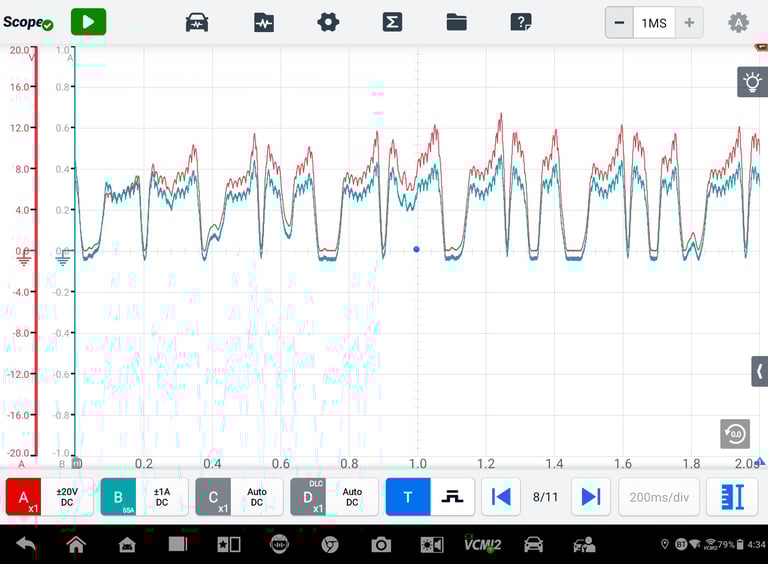768x564 pixels.
Task: Expand the right side panel chevron
Action: 760,372
